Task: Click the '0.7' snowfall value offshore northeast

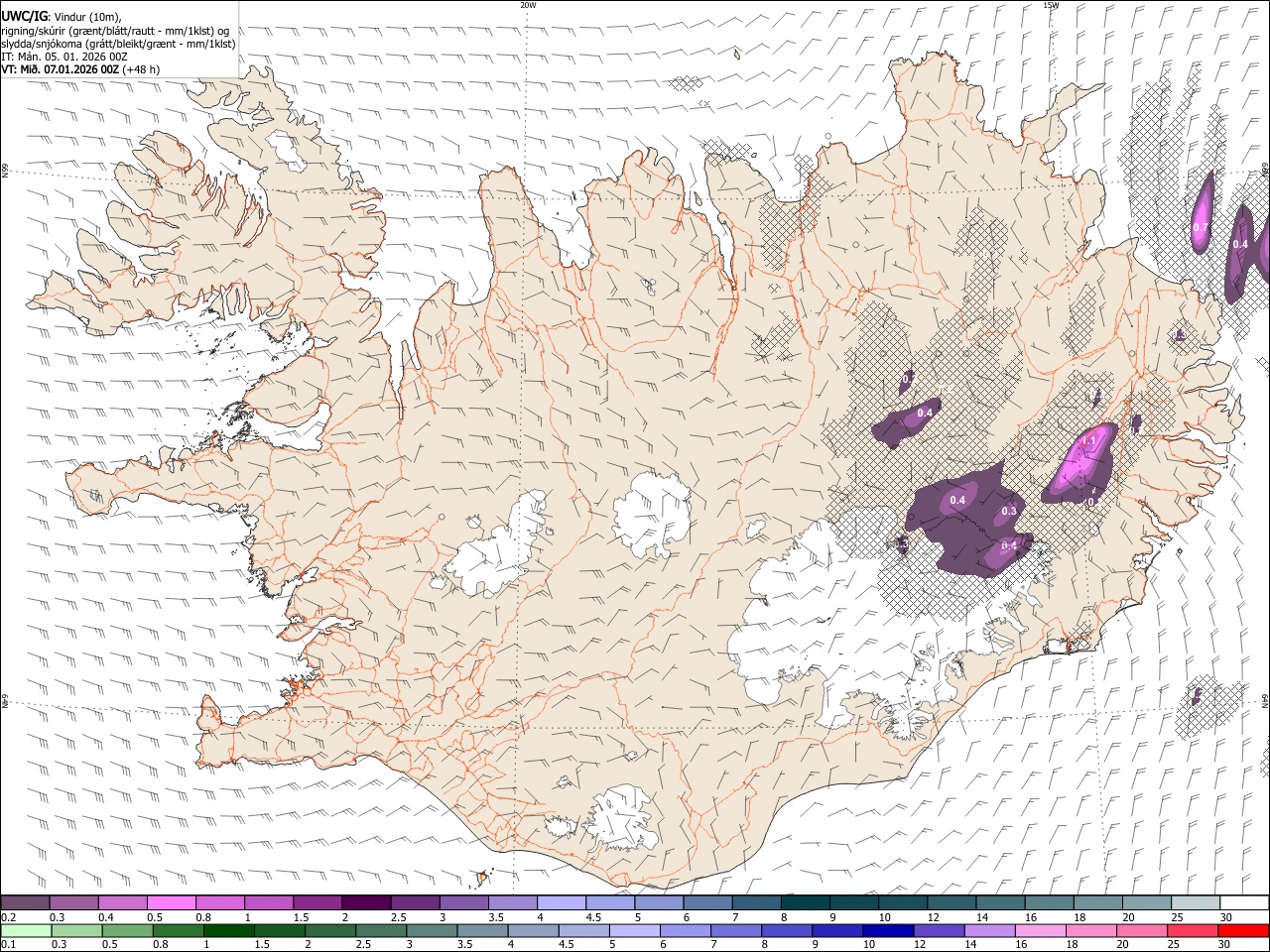Action: coord(1200,227)
